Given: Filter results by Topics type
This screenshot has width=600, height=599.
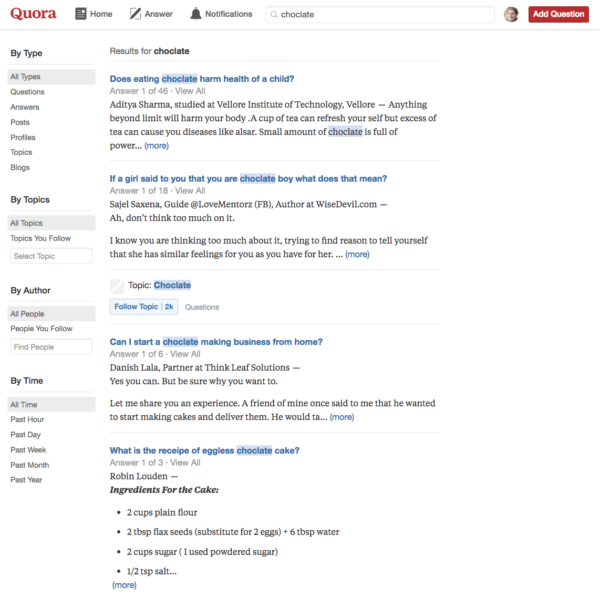Looking at the screenshot, I should pyautogui.click(x=21, y=152).
